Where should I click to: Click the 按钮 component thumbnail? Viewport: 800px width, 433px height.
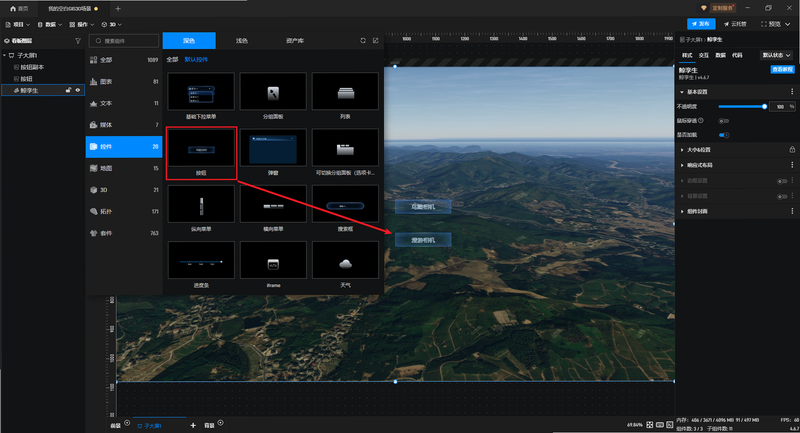[x=201, y=148]
